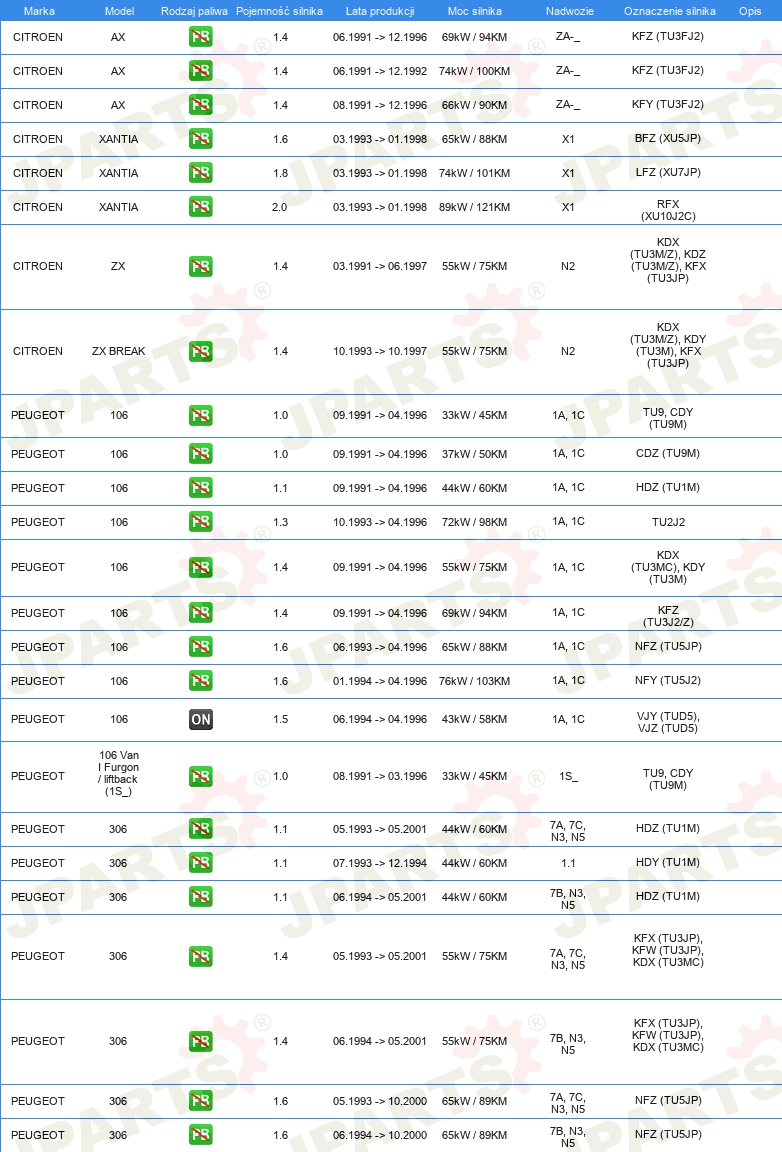Click production dates 08.1991 -> 03.1996

click(x=380, y=776)
